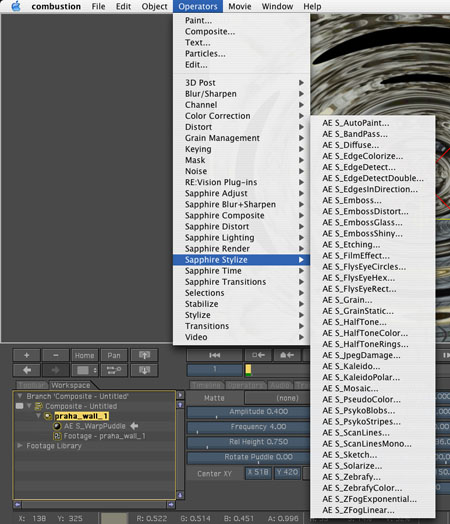The width and height of the screenshot is (450, 524).
Task: Click the upload arrow icon beside Pan
Action: (144, 355)
